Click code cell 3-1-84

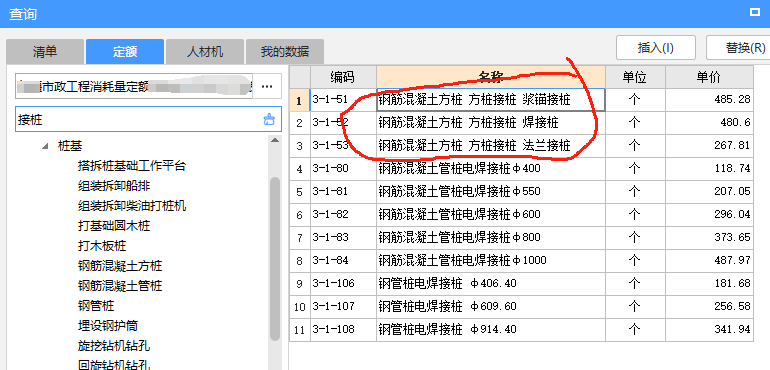(x=343, y=260)
